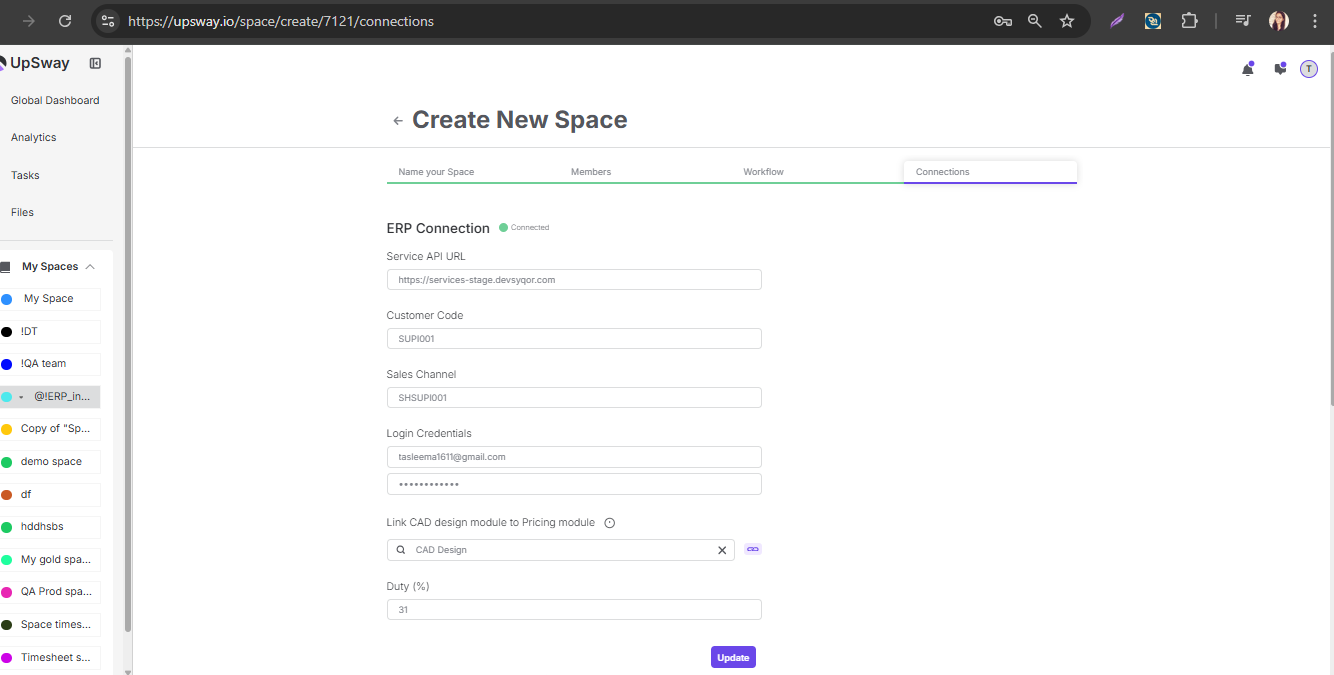Collapse the sidebar using the panel icon
The image size is (1334, 675).
coord(95,63)
